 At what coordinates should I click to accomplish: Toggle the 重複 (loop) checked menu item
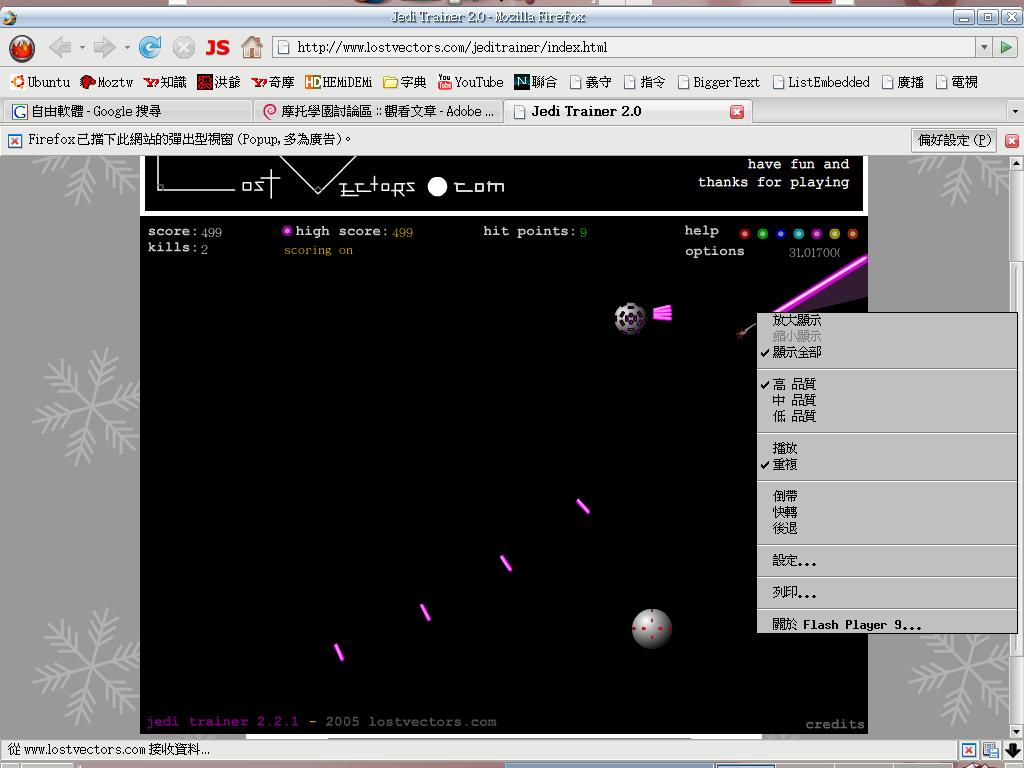point(785,465)
